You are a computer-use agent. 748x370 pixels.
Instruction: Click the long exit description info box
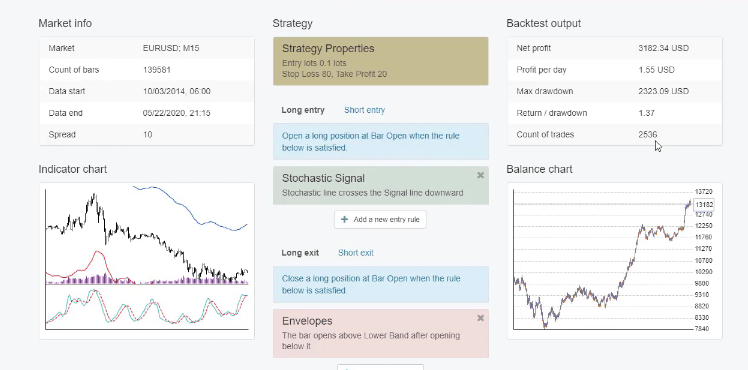[x=381, y=285]
